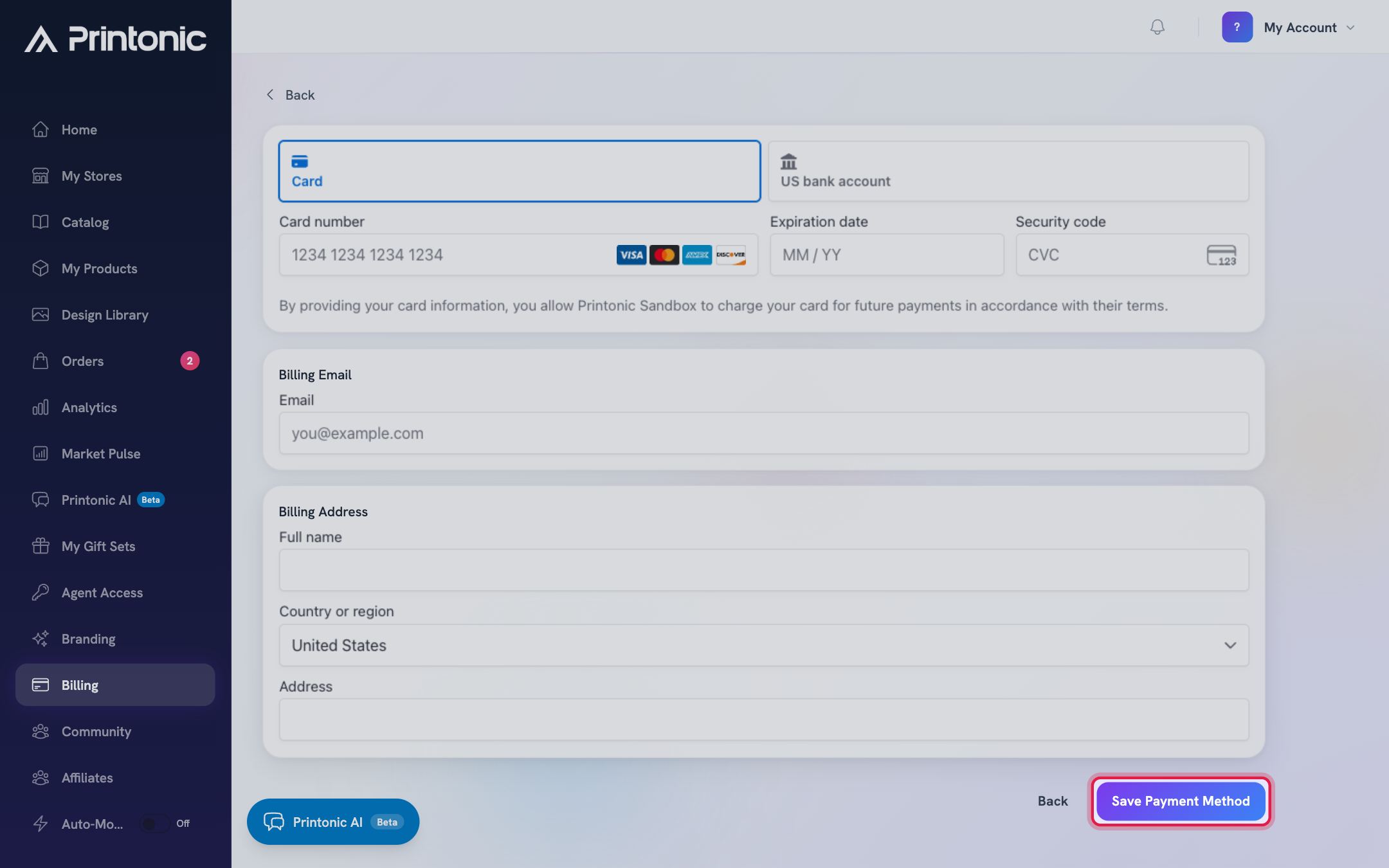Click the Agent Access key icon
The width and height of the screenshot is (1389, 868).
(x=41, y=592)
